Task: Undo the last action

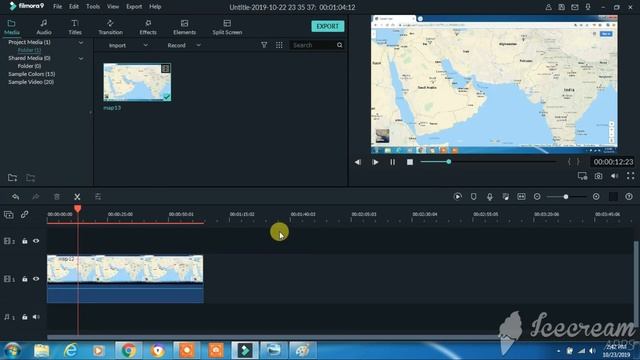Action: coord(16,197)
